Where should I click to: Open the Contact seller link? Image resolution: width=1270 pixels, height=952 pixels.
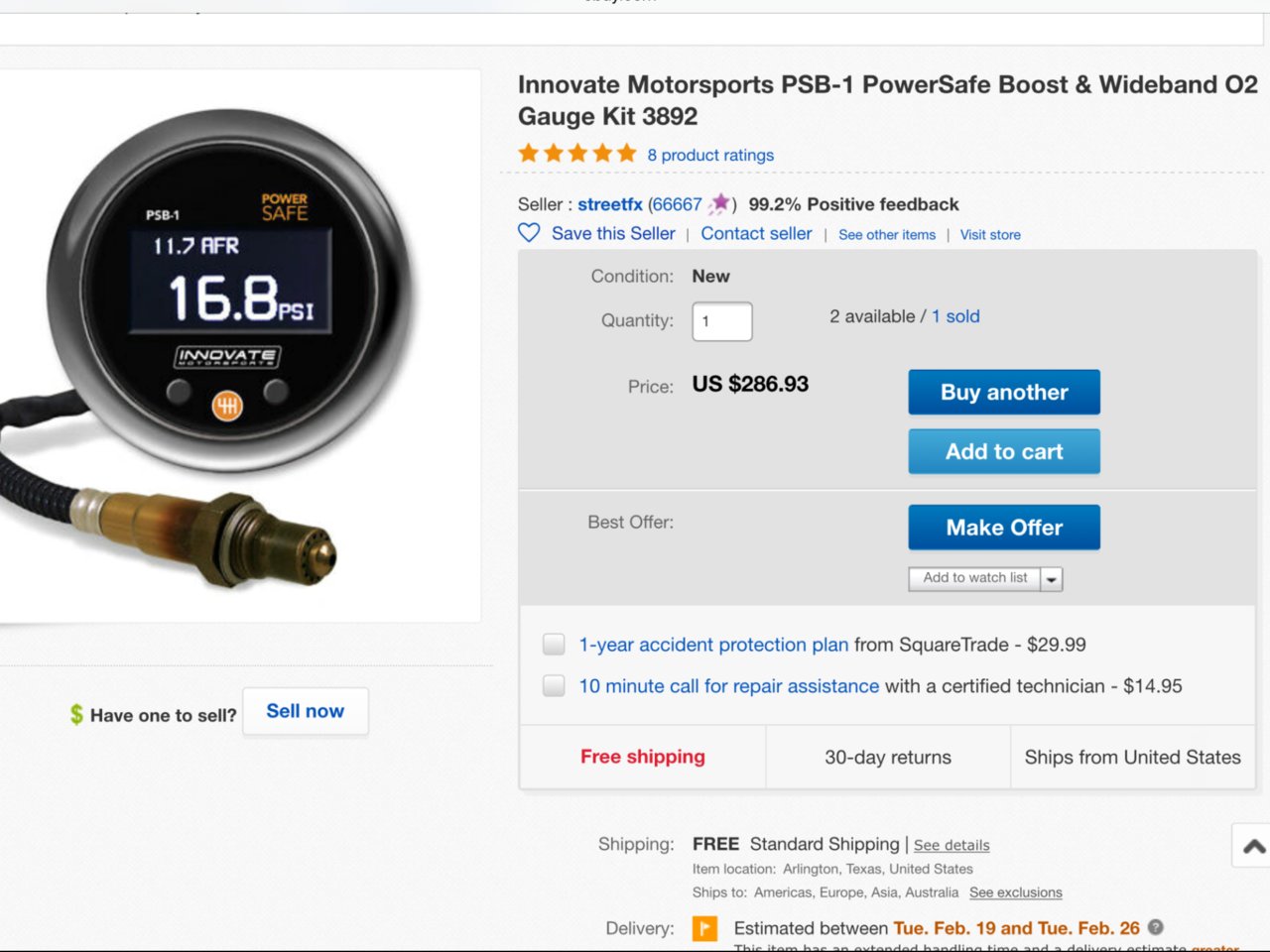[x=756, y=233]
